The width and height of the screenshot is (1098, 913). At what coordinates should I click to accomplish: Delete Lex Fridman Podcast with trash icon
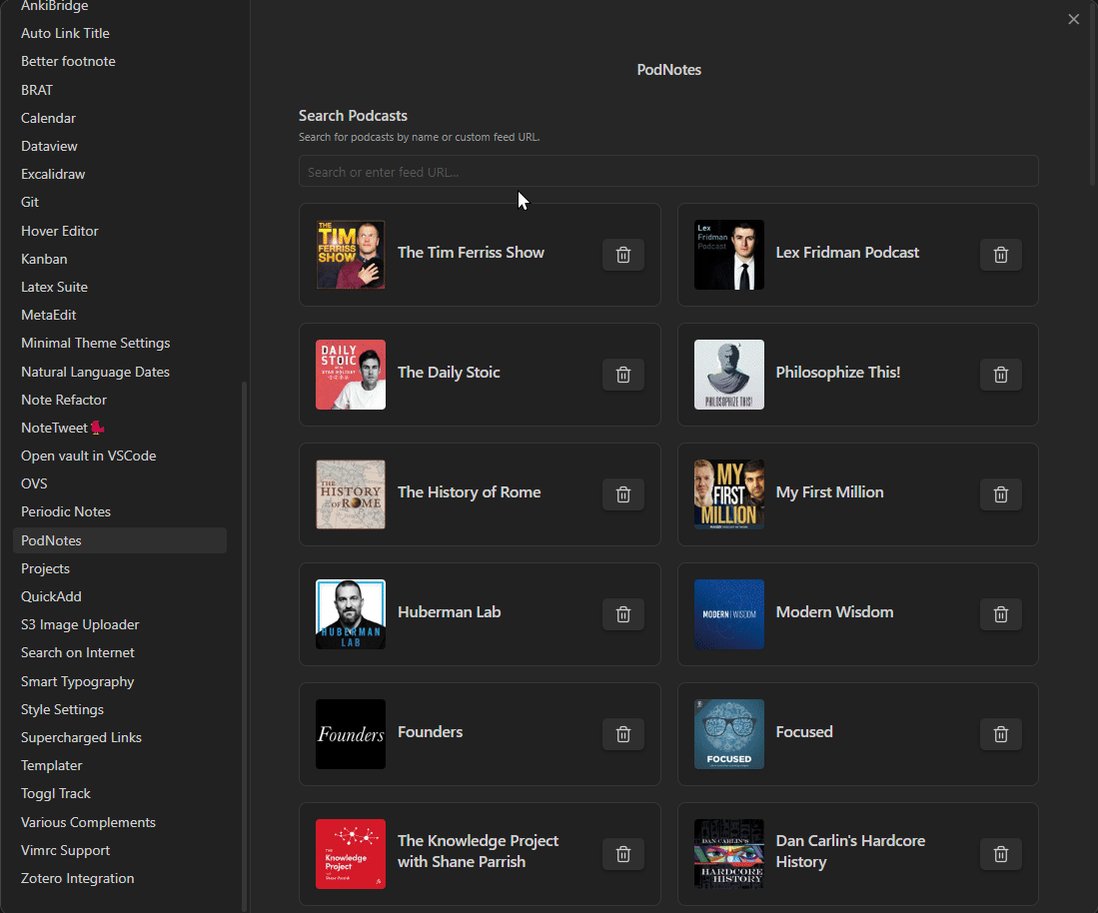pos(1001,255)
